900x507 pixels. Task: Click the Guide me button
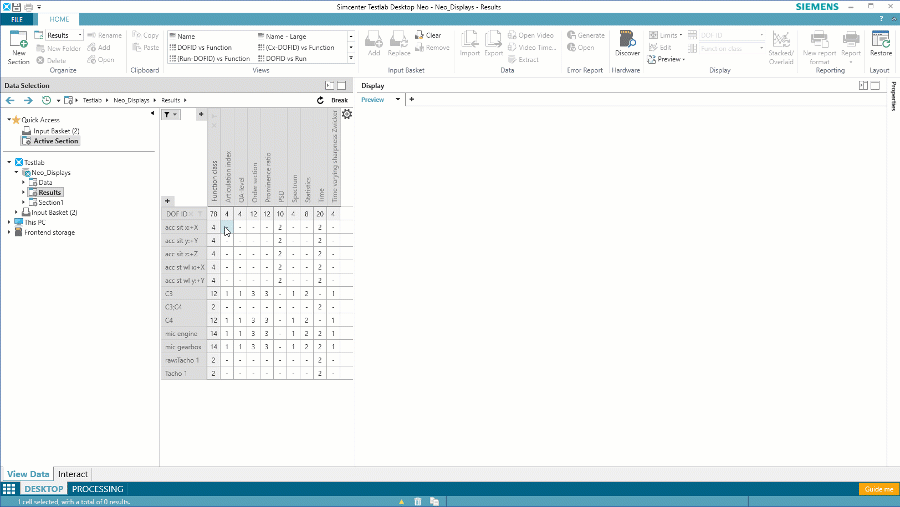(877, 489)
